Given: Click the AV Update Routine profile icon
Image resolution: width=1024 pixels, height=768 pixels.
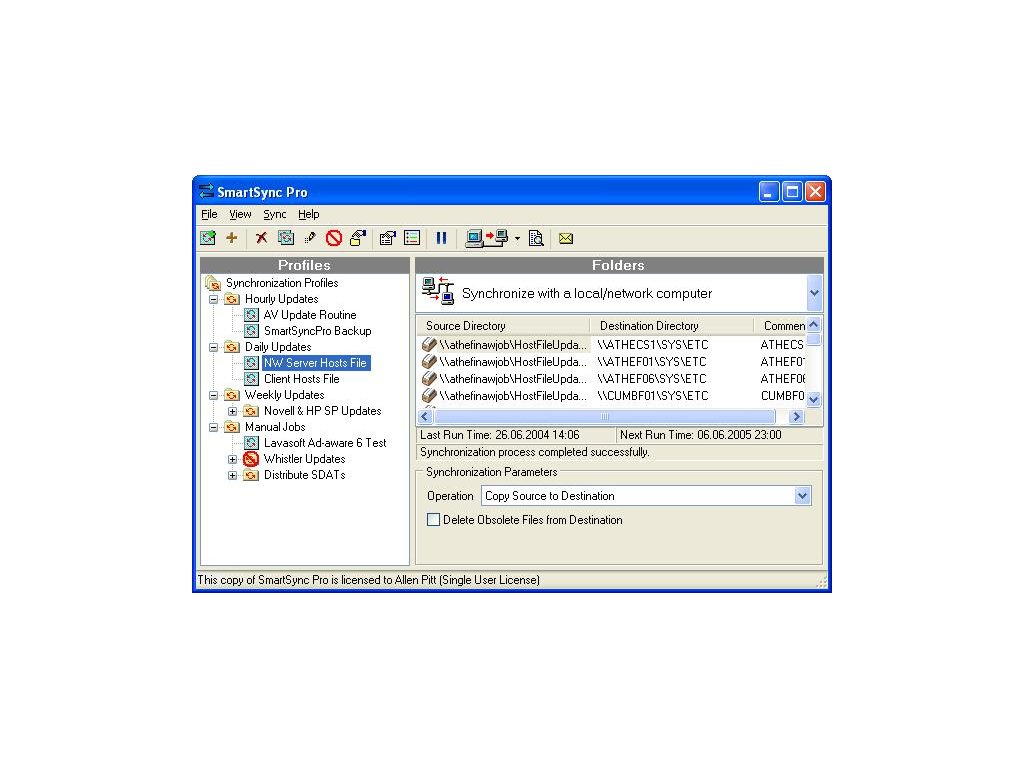Looking at the screenshot, I should coord(251,315).
